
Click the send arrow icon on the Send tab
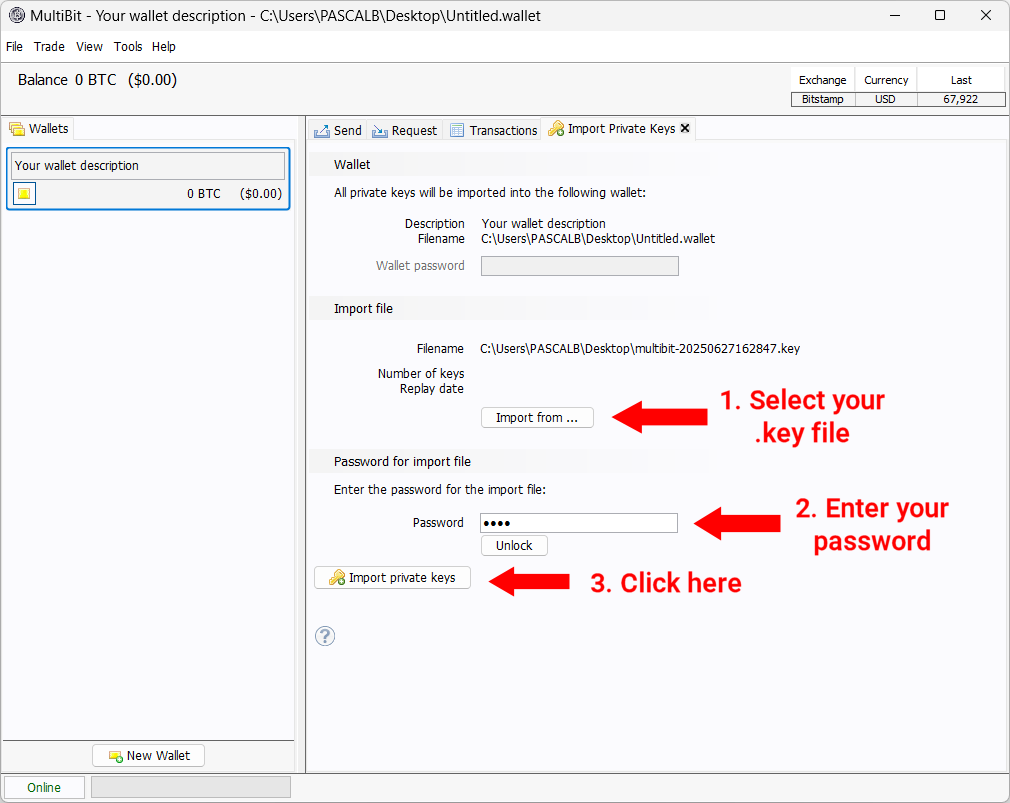pos(322,129)
